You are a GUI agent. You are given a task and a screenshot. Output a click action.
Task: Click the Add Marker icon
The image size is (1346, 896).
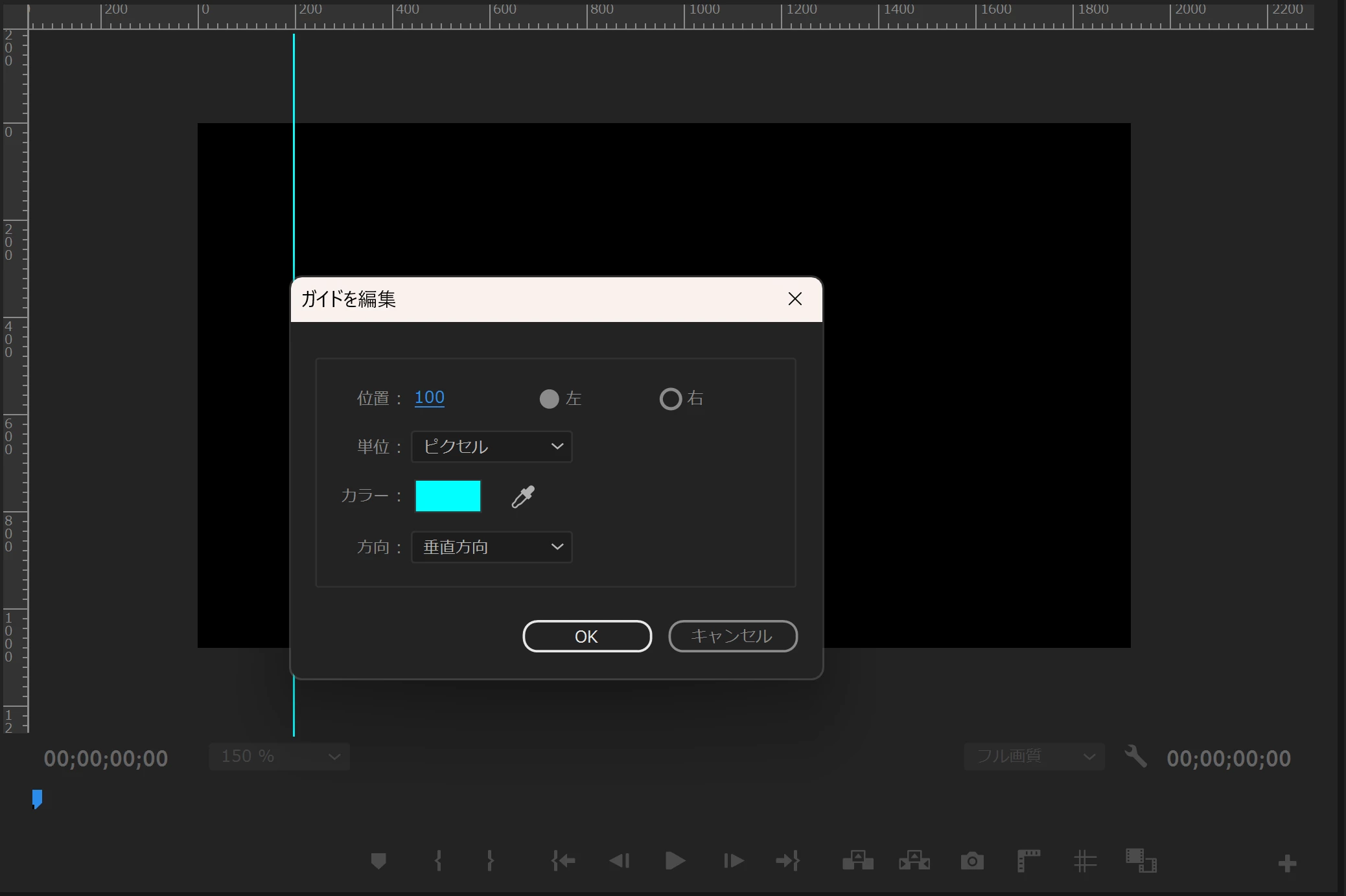point(378,861)
